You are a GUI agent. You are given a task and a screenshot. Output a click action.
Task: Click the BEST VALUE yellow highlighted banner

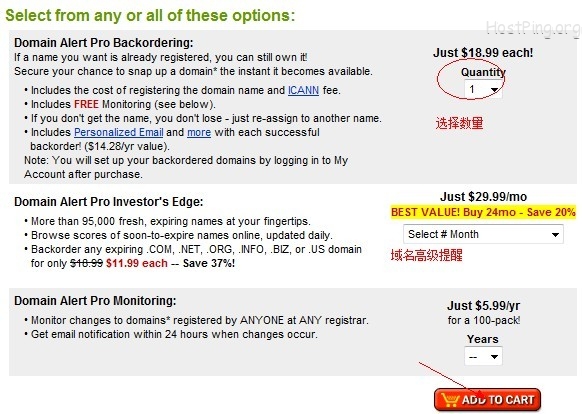click(483, 212)
